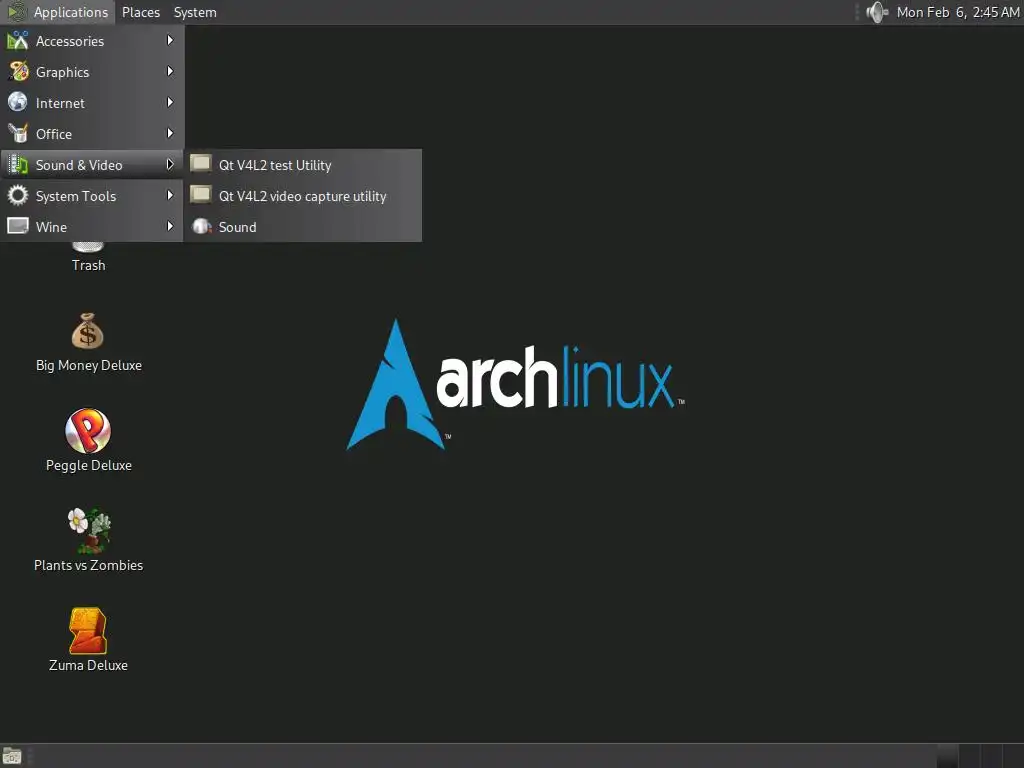The height and width of the screenshot is (768, 1024).
Task: Expand the System Tools submenu arrow
Action: (x=170, y=195)
